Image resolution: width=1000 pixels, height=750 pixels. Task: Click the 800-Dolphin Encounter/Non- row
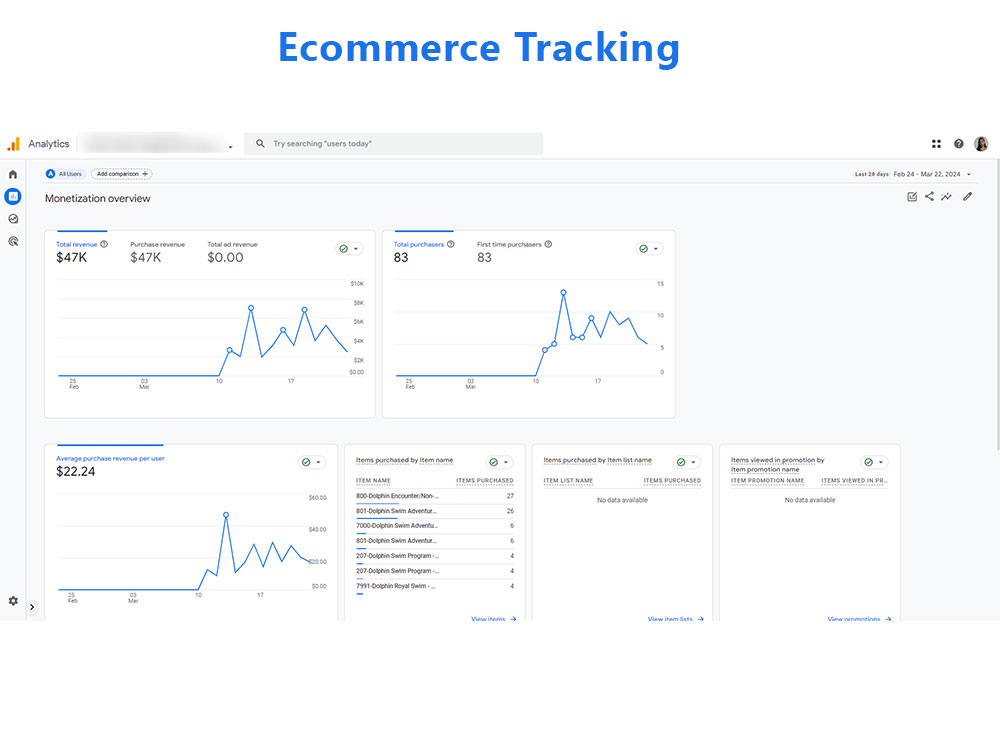(435, 496)
